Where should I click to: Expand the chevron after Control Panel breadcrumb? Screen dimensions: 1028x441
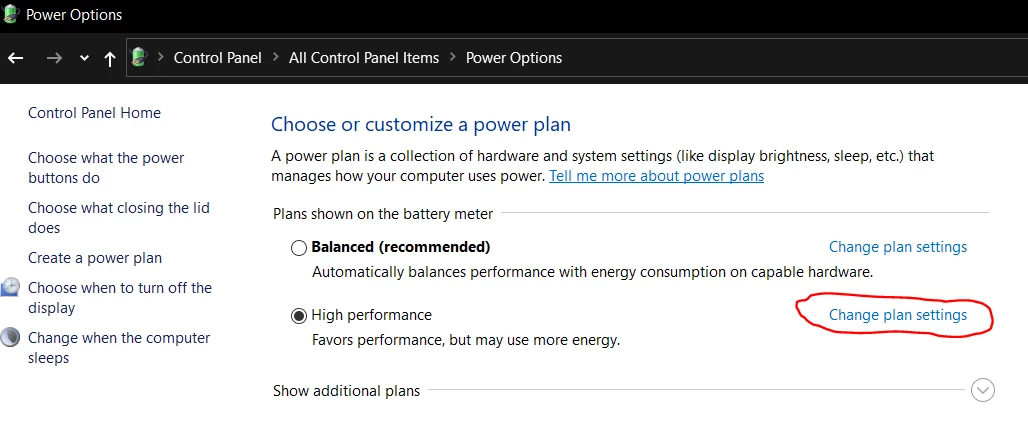tap(275, 58)
